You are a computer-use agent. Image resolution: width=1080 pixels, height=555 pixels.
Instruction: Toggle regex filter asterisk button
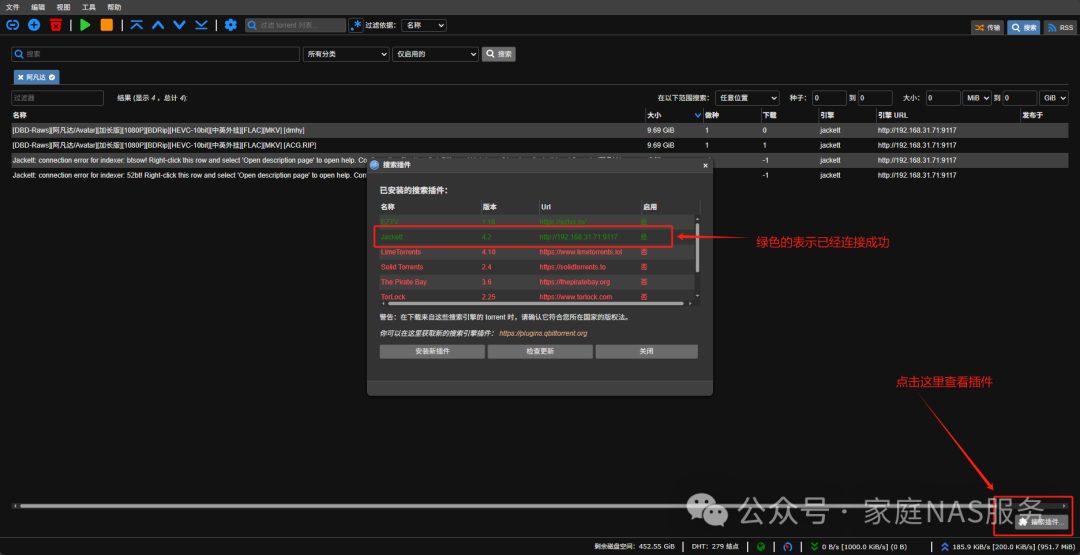click(x=356, y=25)
